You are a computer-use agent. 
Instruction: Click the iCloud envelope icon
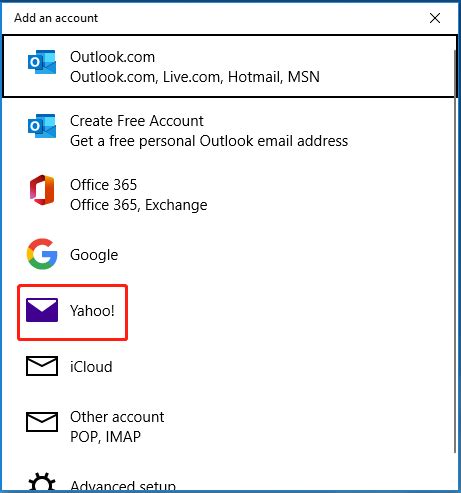point(42,366)
